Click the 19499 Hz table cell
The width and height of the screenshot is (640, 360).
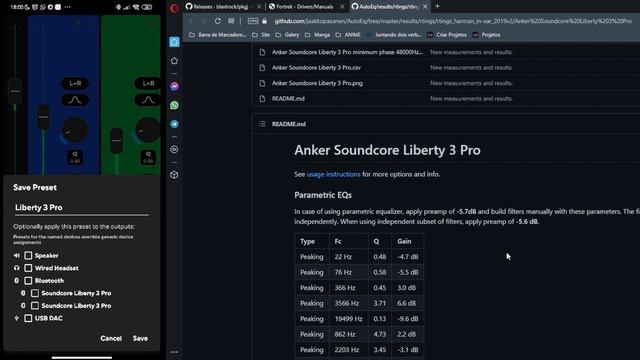coord(349,319)
